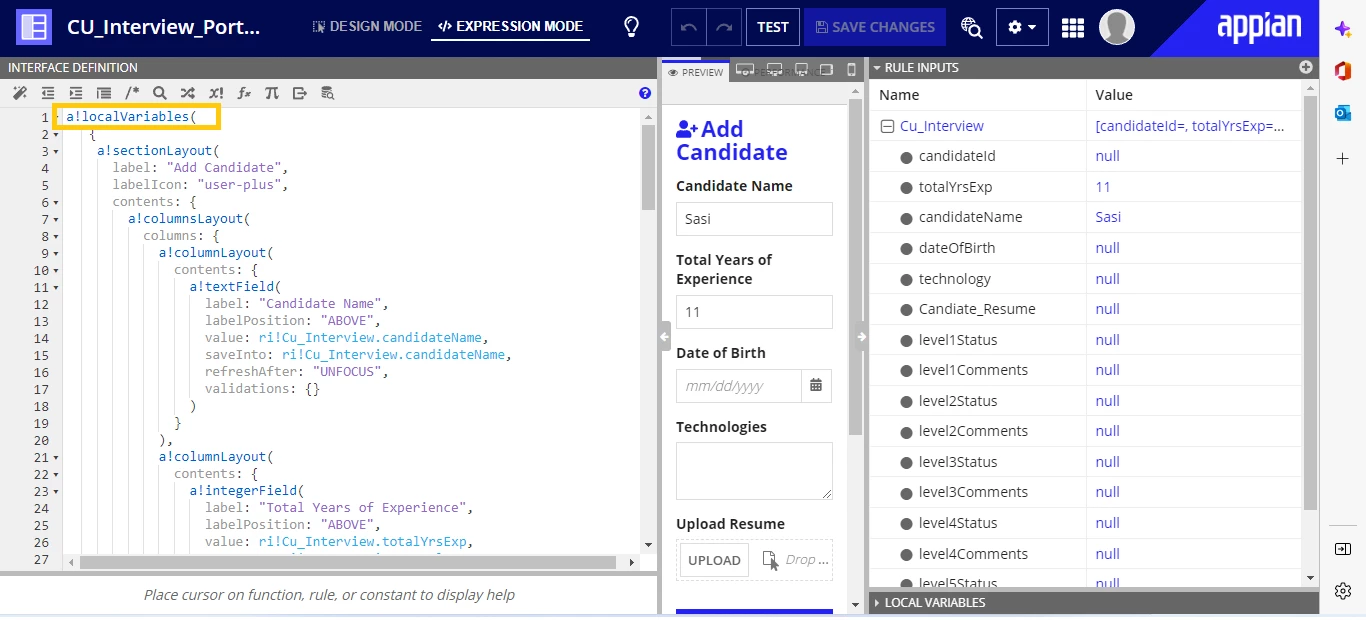Click the auto-indent lines icon
This screenshot has width=1366, height=620.
click(x=103, y=93)
